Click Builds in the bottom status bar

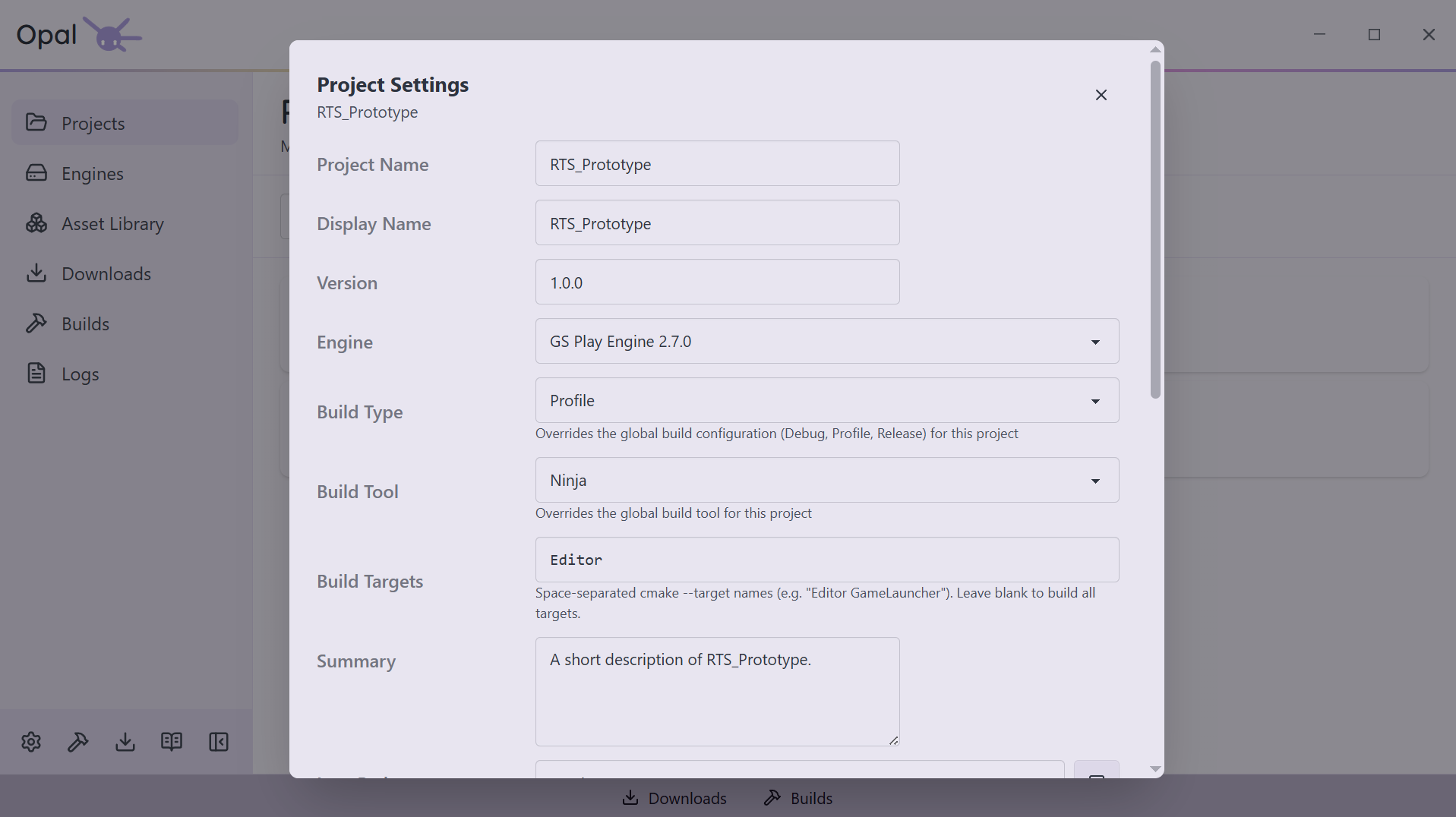tap(798, 798)
